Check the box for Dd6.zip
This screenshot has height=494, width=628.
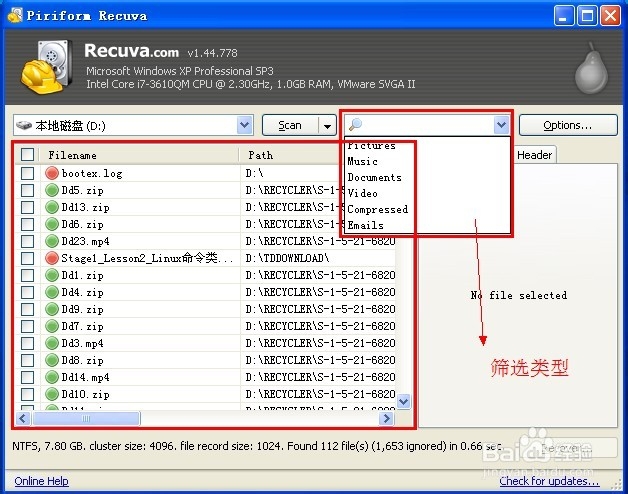(27, 224)
